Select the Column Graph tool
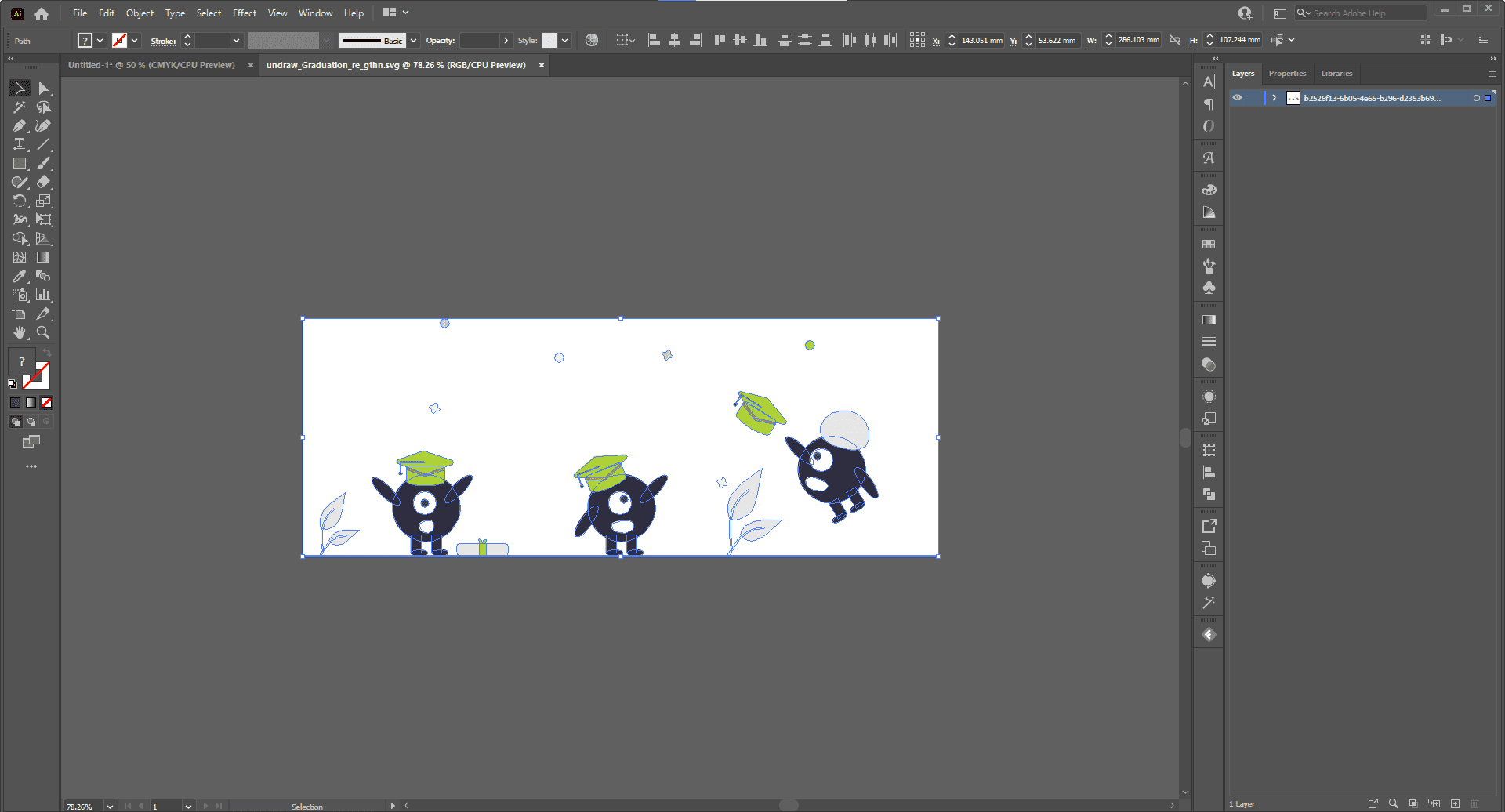1505x812 pixels. 44,295
